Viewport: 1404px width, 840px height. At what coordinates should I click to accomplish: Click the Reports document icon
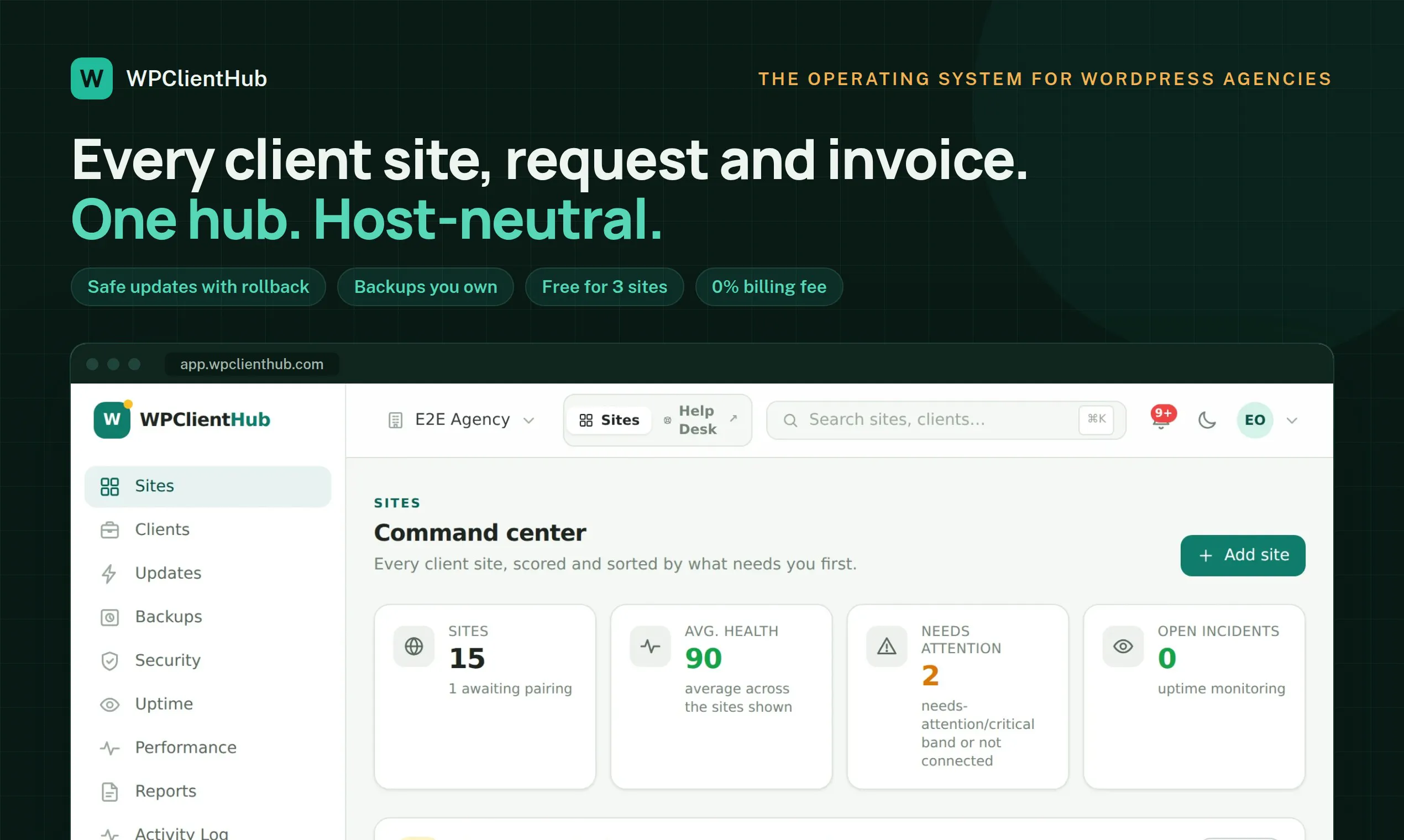pos(109,791)
